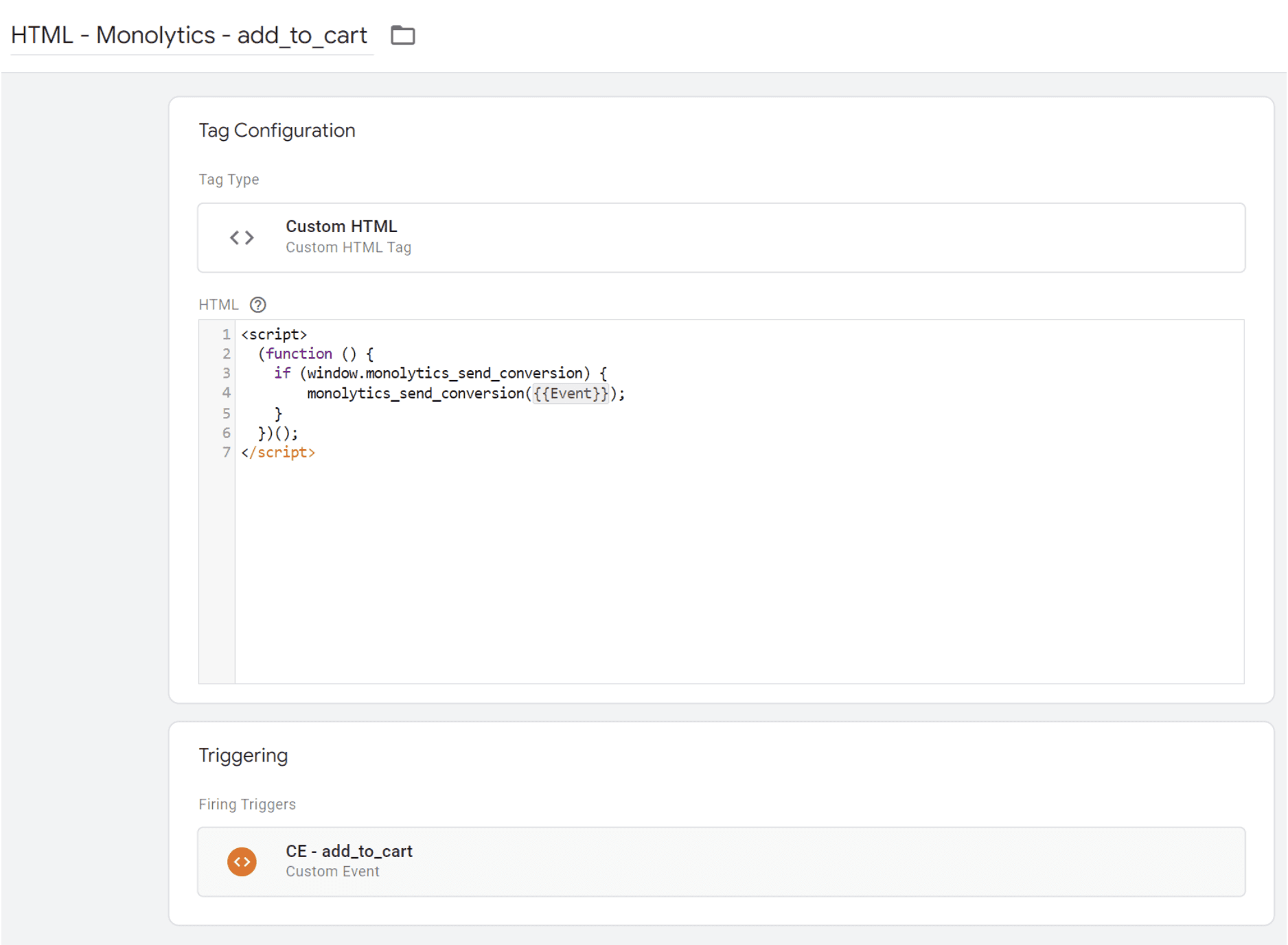Click the folder icon beside tag name
The image size is (1288, 945).
click(403, 35)
